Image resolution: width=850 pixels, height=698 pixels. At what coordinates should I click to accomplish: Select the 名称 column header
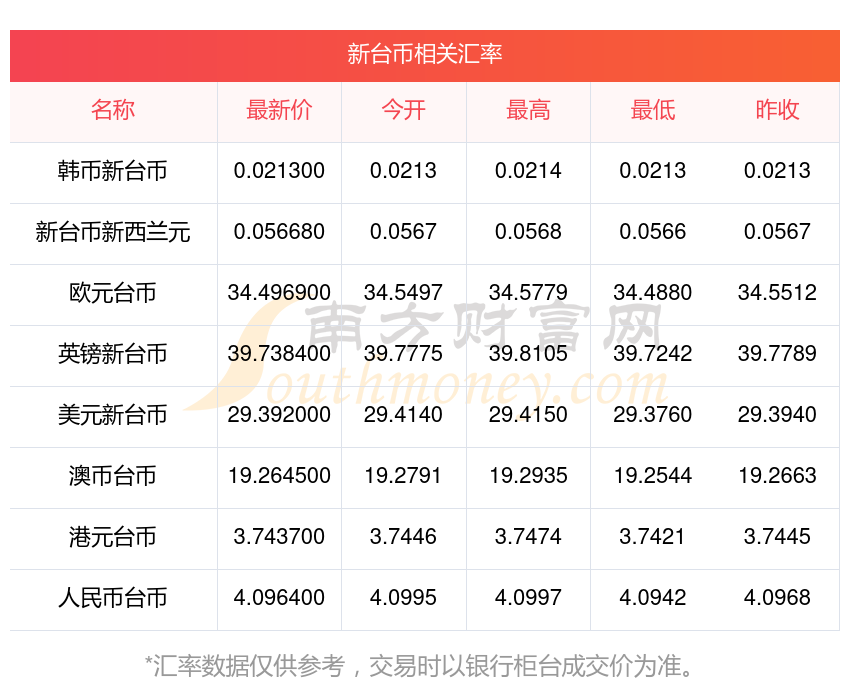click(113, 110)
